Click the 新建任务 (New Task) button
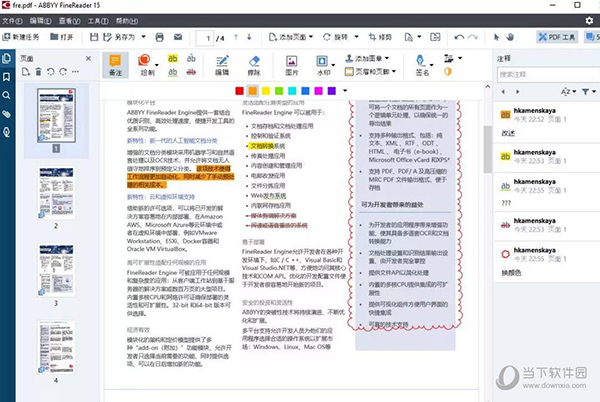The image size is (600, 402). point(21,37)
